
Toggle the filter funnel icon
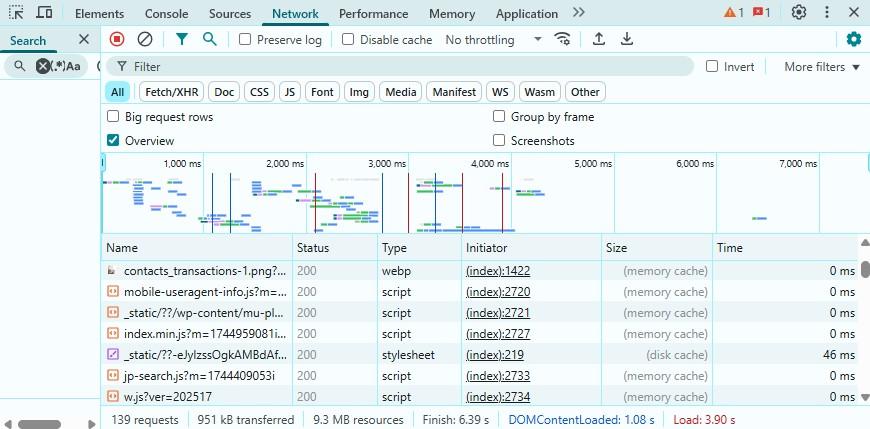[181, 39]
